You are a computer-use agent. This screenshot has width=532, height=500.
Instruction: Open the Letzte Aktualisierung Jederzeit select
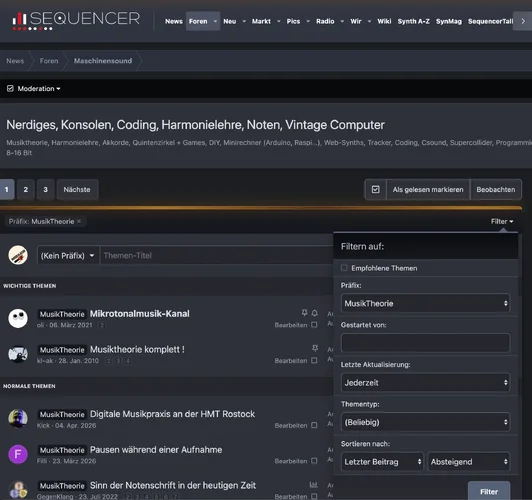[425, 383]
